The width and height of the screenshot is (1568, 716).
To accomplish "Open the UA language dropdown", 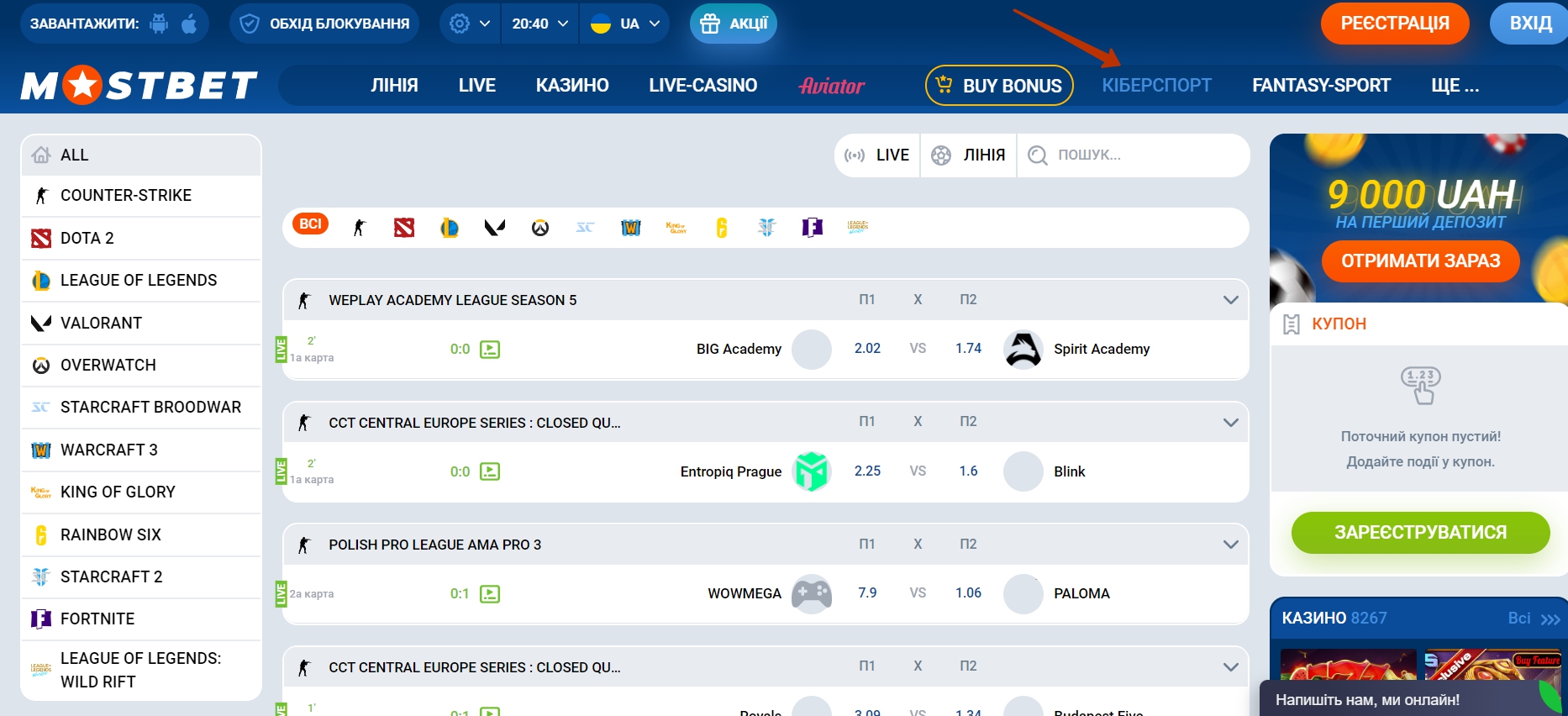I will pos(624,24).
